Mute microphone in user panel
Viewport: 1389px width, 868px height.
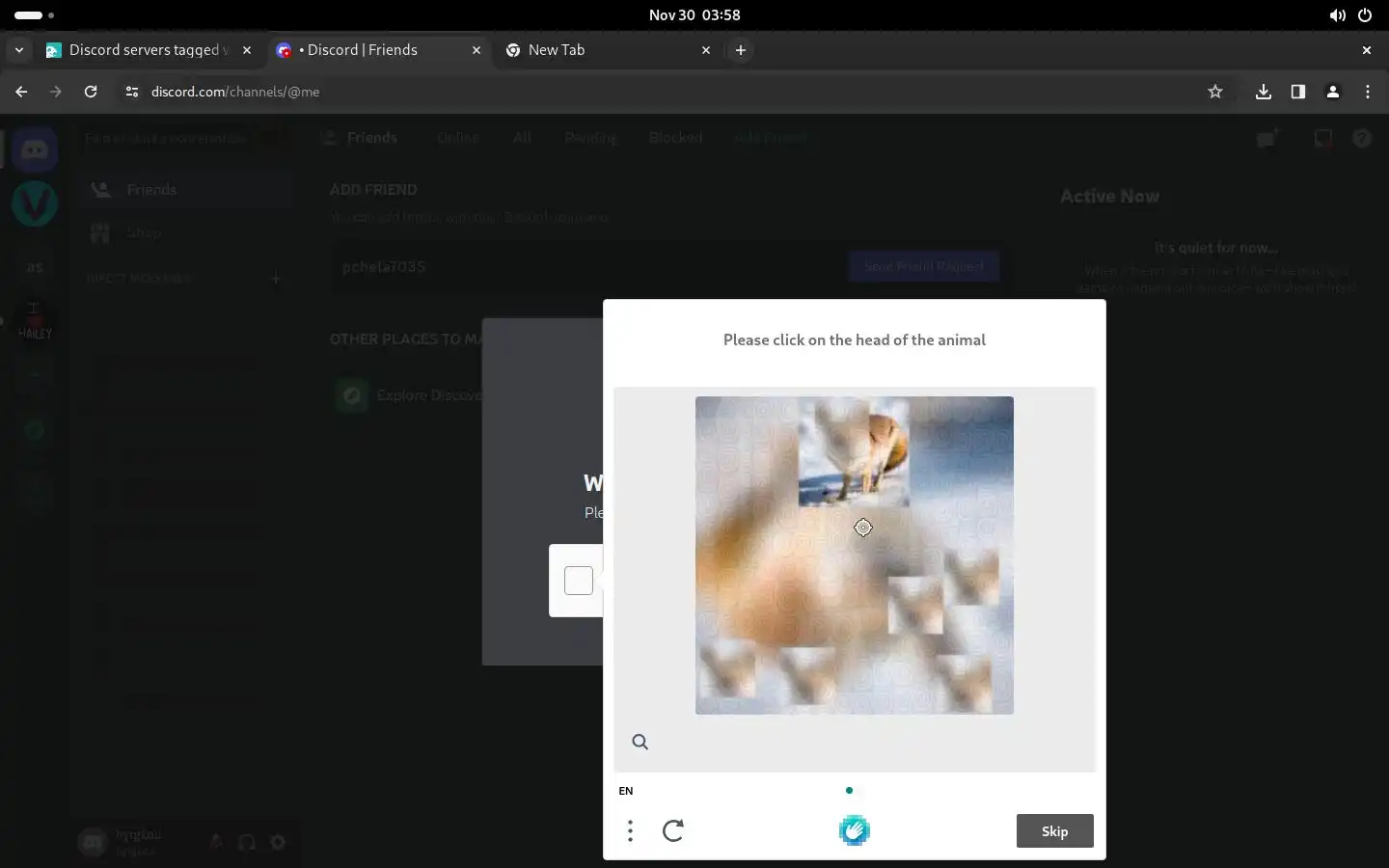pos(216,842)
